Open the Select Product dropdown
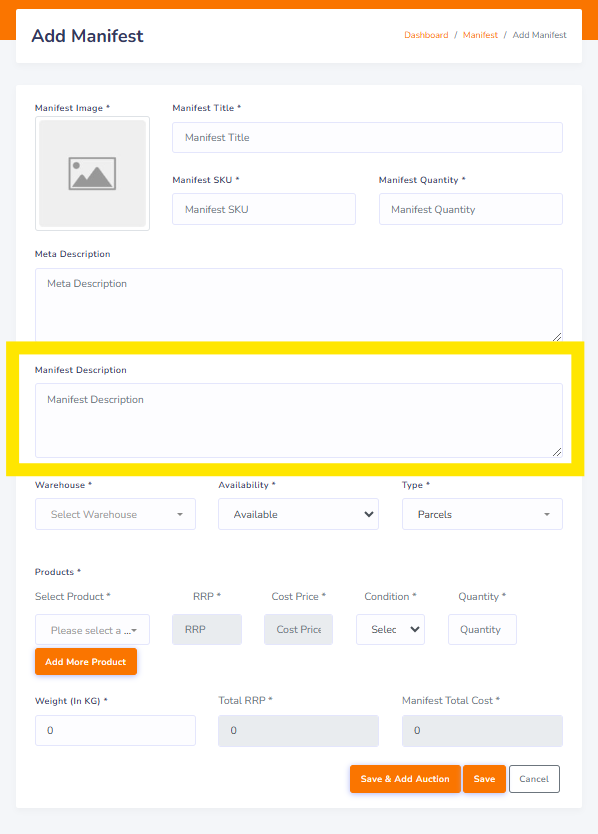Screen dimensions: 598x834 point(93,630)
